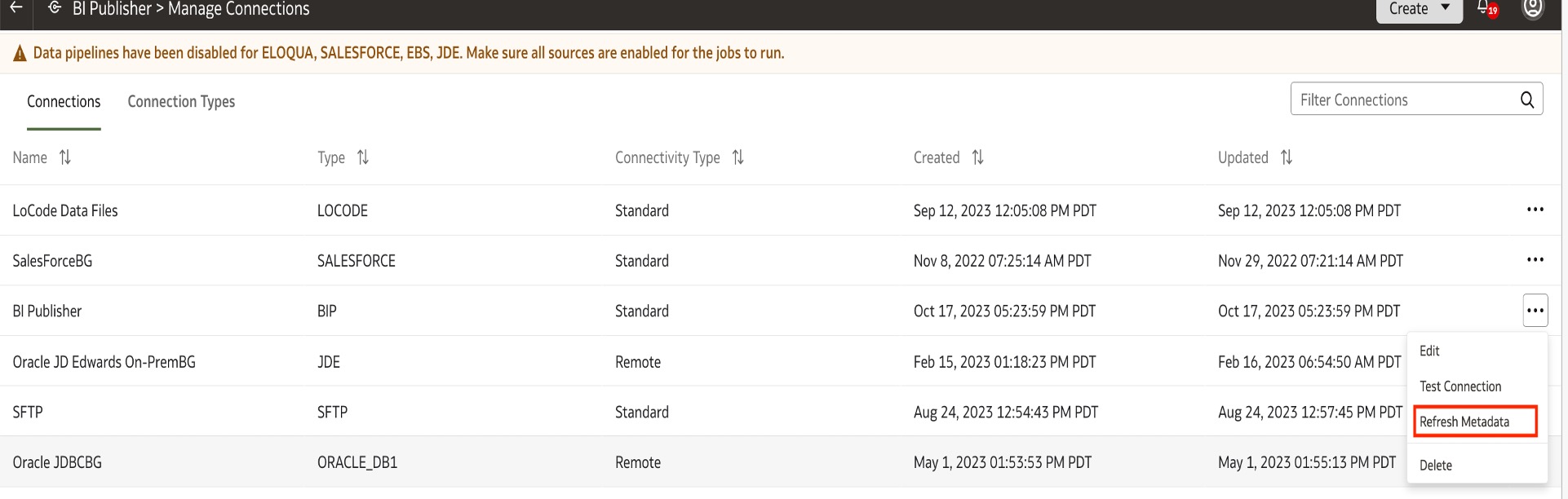The image size is (1568, 499).
Task: Click the notifications bell icon
Action: pyautogui.click(x=1485, y=8)
